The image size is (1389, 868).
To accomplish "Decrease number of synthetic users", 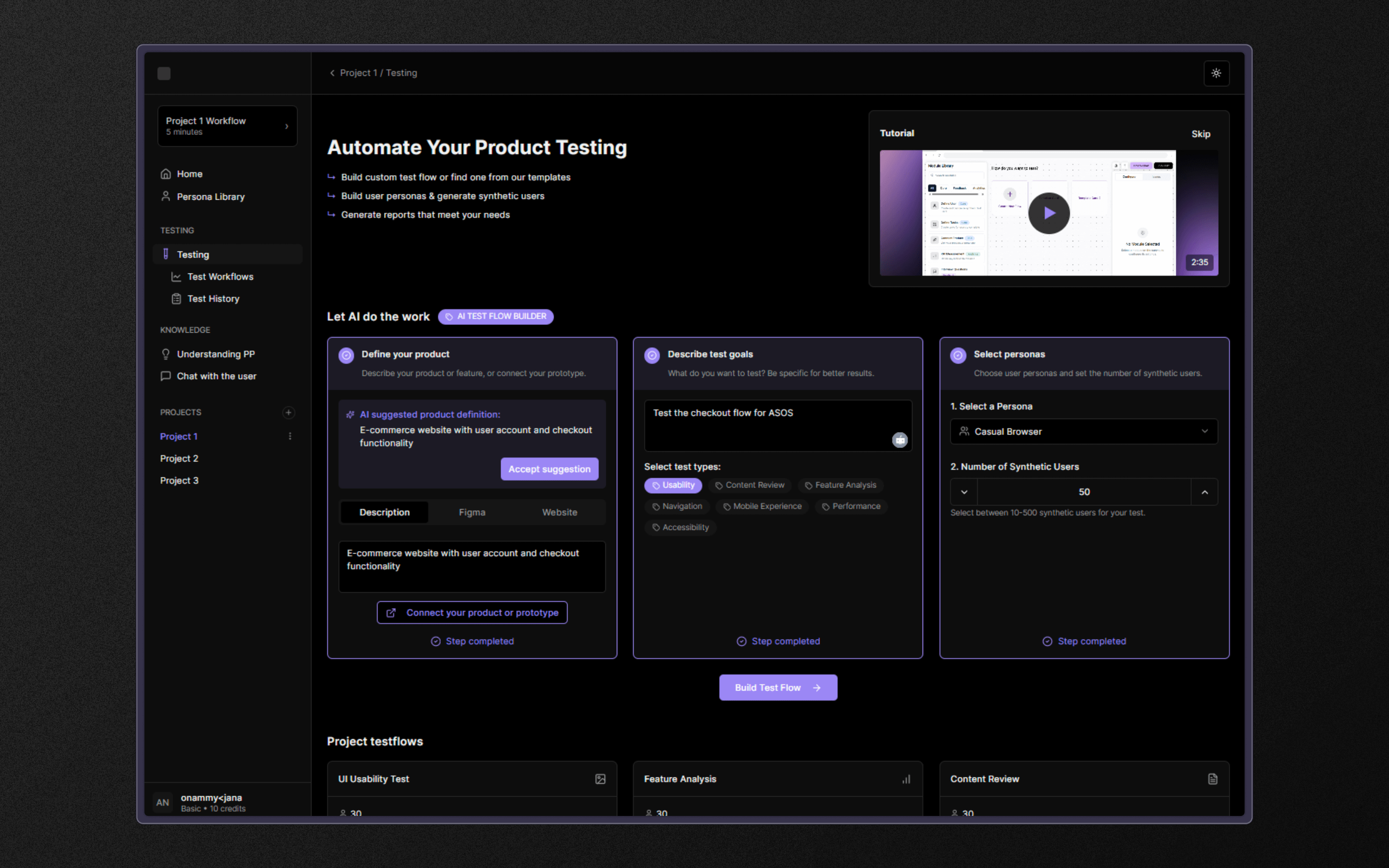I will (964, 492).
